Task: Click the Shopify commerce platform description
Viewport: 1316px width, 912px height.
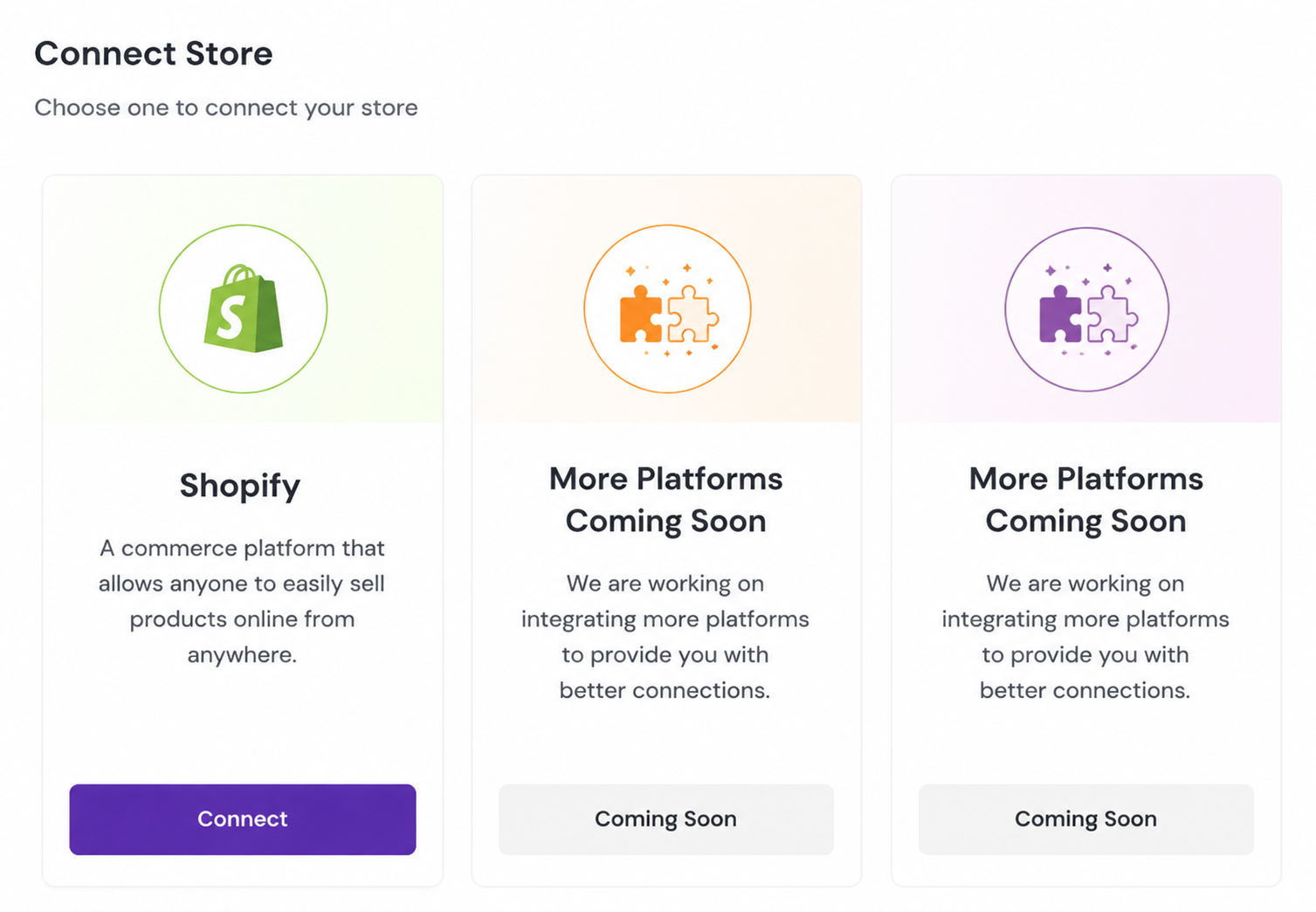Action: 242,601
